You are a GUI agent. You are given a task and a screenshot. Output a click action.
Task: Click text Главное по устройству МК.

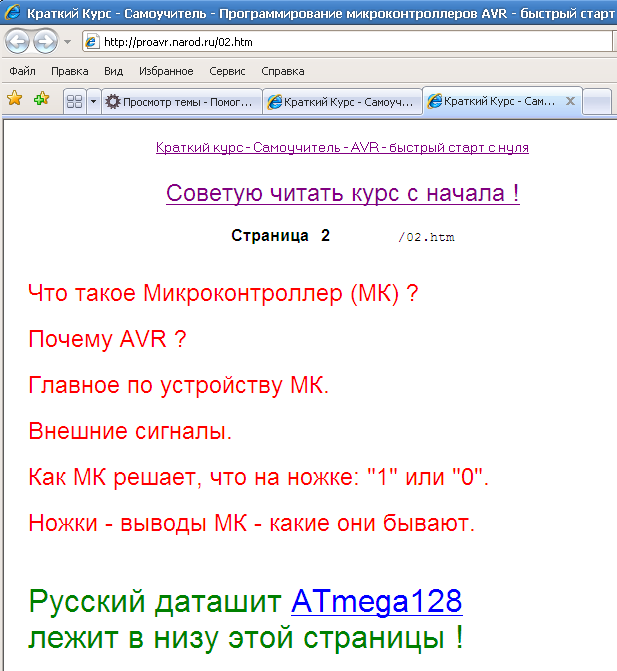[178, 385]
